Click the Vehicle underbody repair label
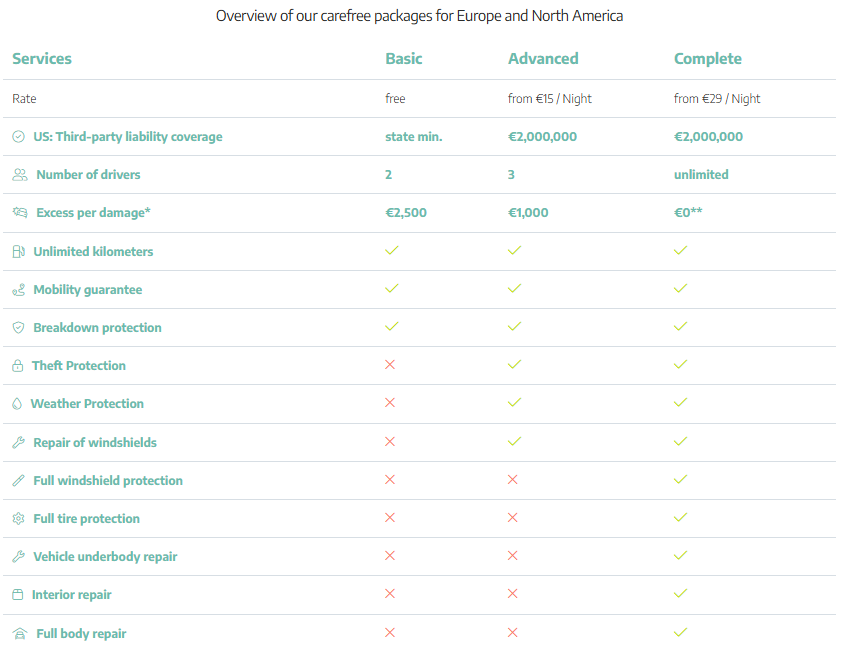 point(105,557)
